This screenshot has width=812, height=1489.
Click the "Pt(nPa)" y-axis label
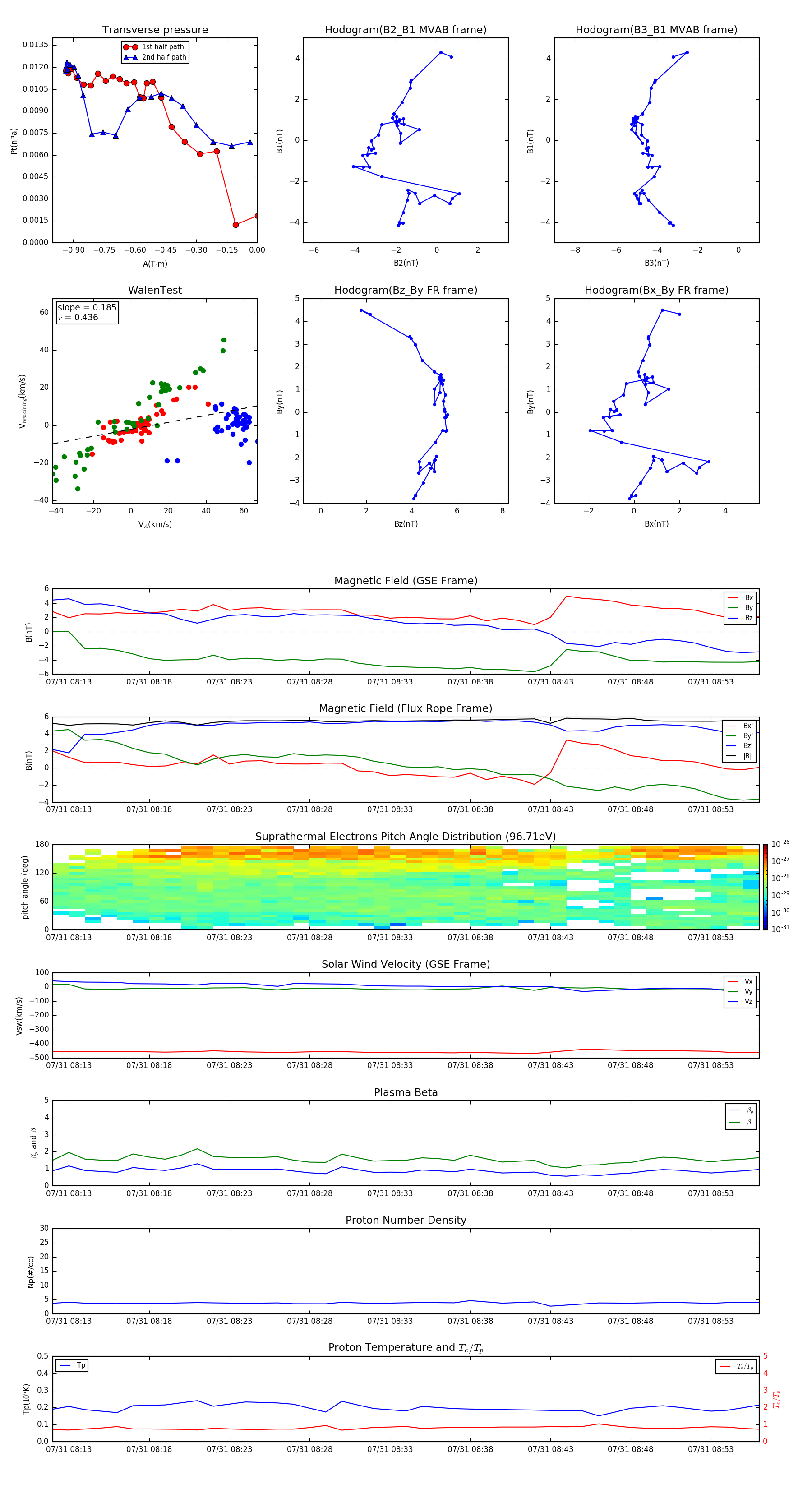14,140
